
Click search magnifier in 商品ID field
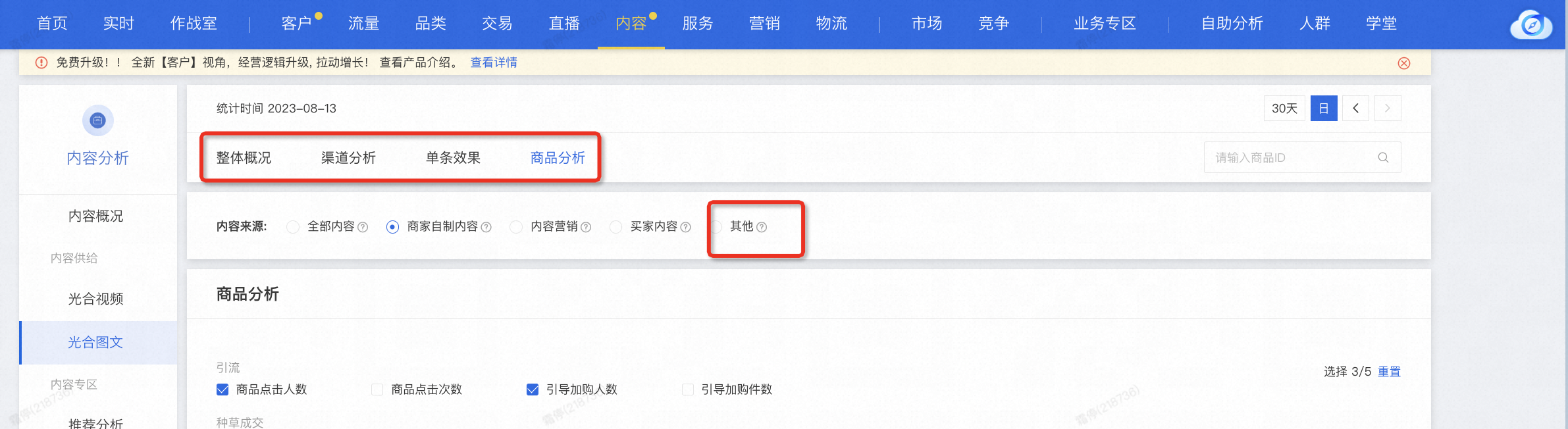pos(1383,157)
